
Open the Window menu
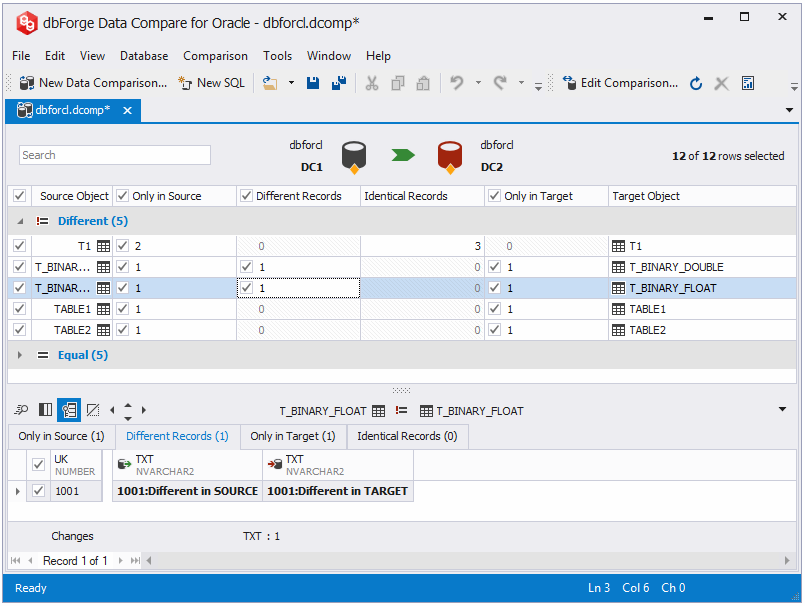click(329, 55)
